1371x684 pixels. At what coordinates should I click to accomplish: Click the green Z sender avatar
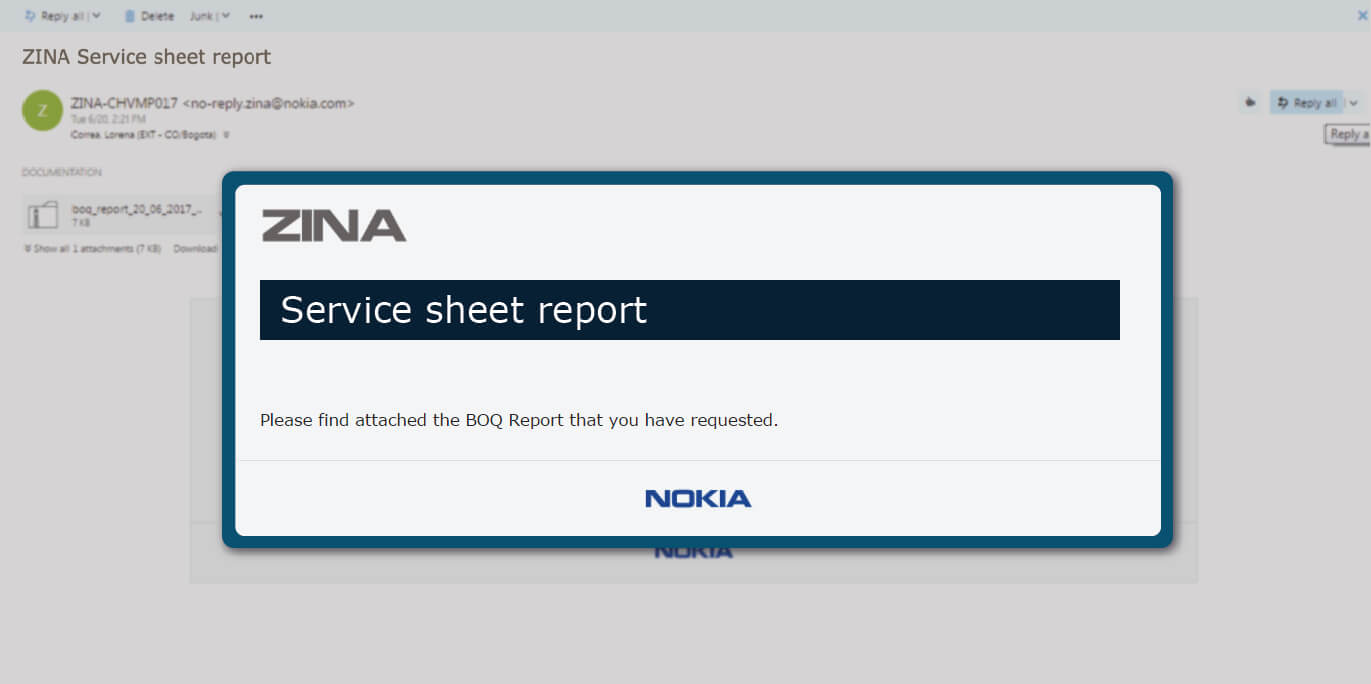[42, 111]
